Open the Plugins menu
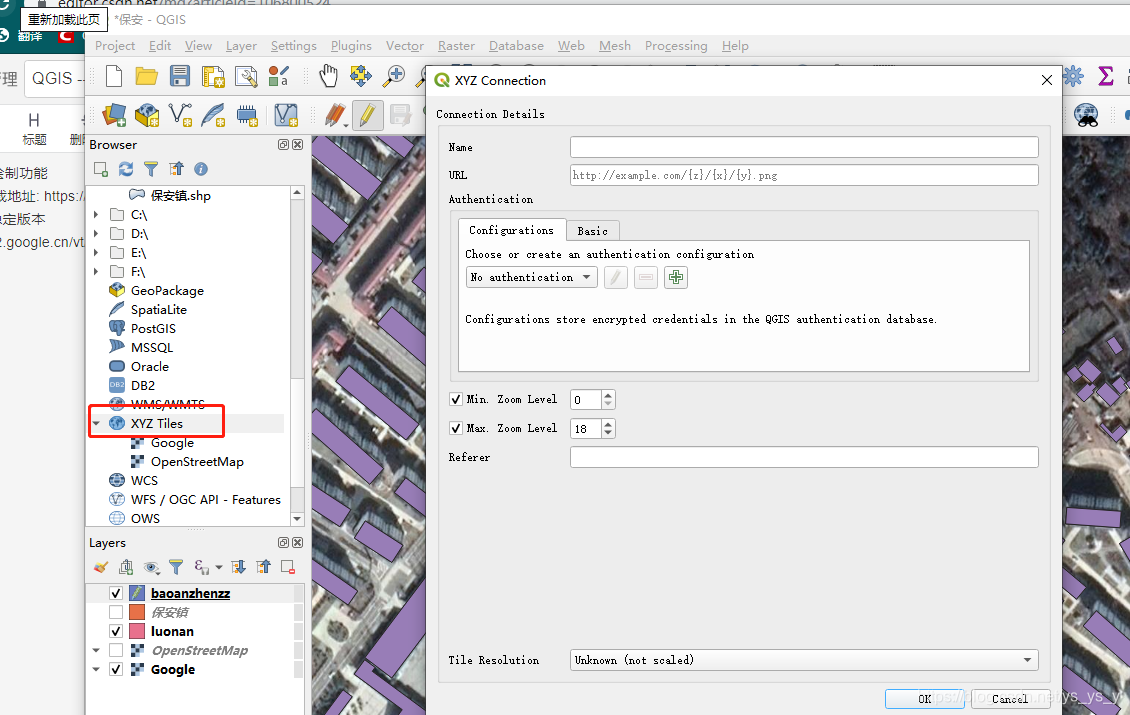Viewport: 1130px width, 715px height. [351, 45]
